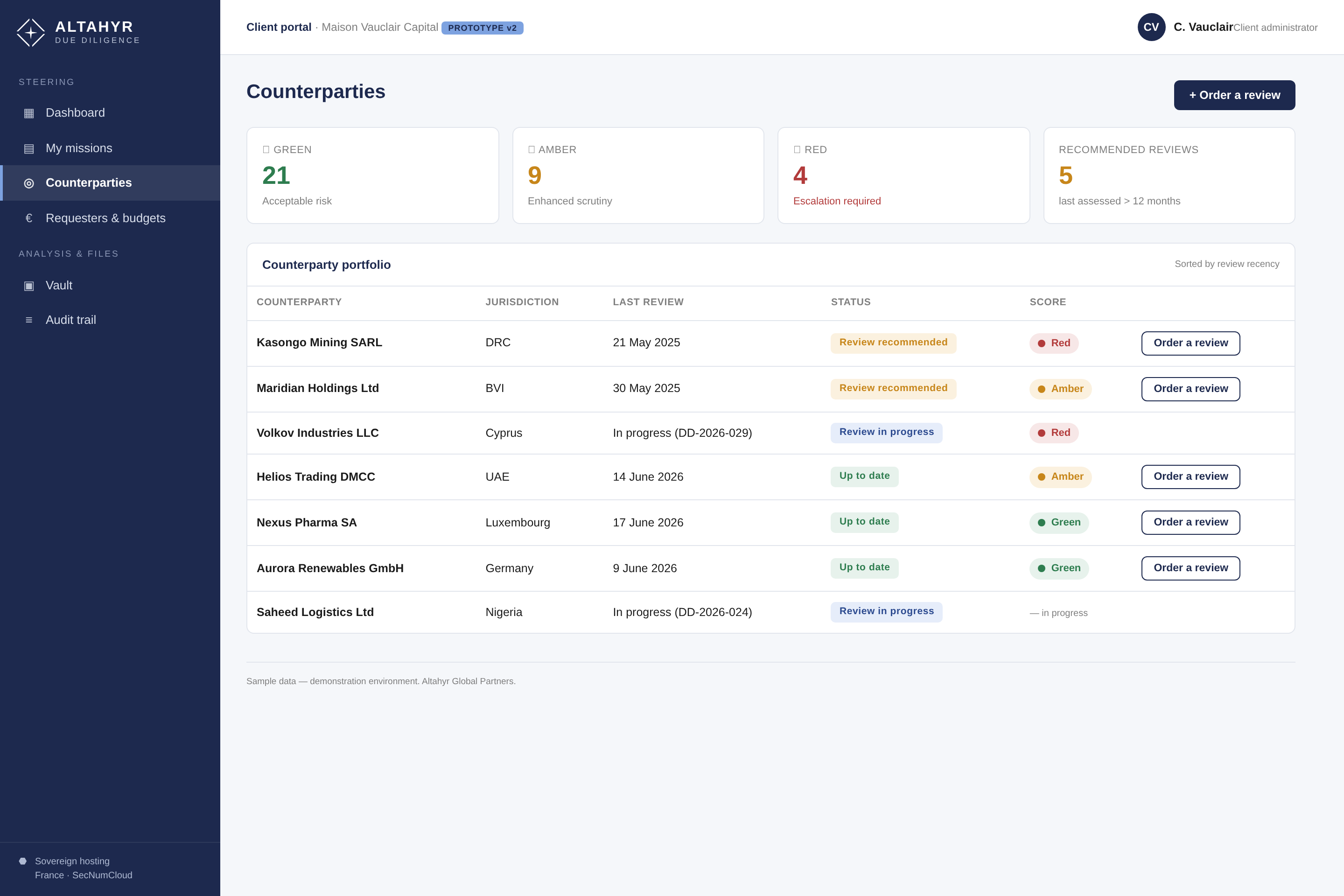Select the Kasongo Mining SARL name
This screenshot has width=1344, height=896.
pyautogui.click(x=319, y=342)
